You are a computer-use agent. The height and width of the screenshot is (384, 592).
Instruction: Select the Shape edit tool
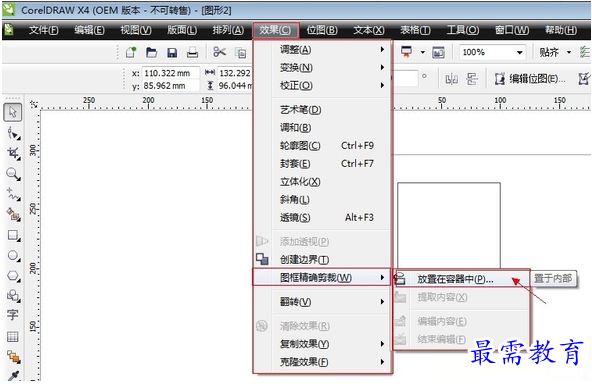coord(14,133)
